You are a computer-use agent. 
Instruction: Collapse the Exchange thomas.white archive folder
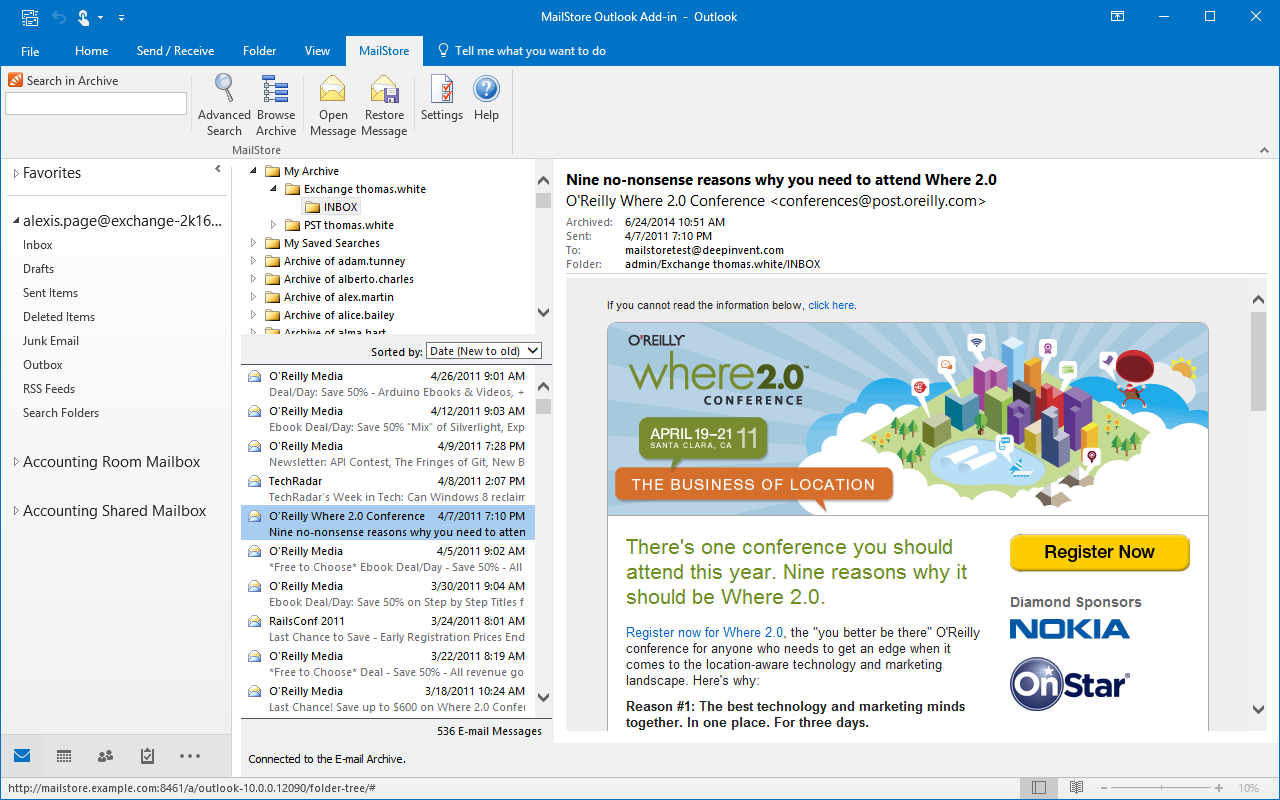click(x=273, y=189)
